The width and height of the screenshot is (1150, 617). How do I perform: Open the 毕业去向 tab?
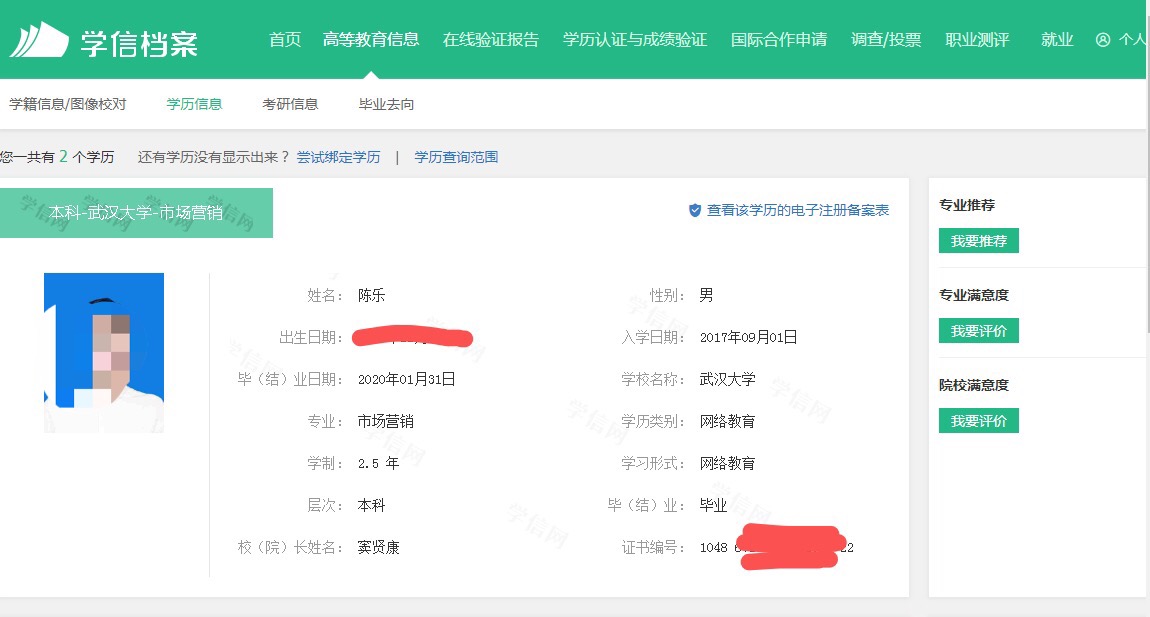(384, 103)
